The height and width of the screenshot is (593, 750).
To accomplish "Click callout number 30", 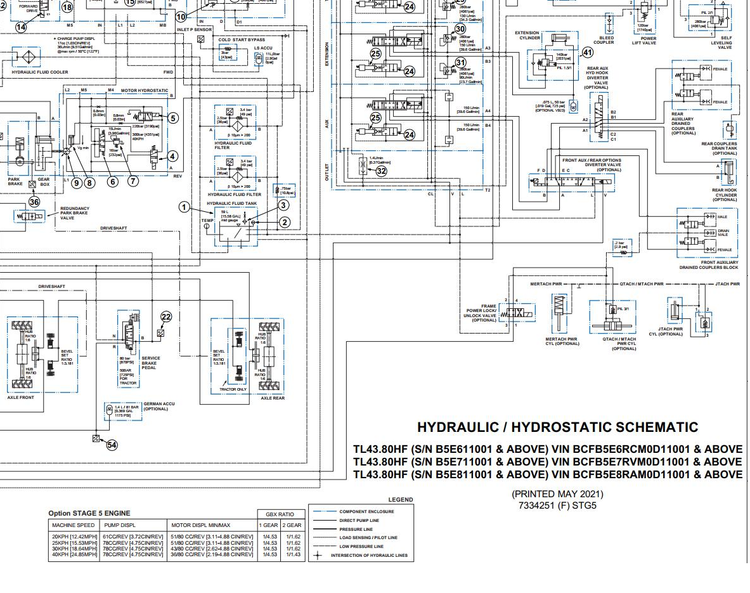I will (460, 29).
